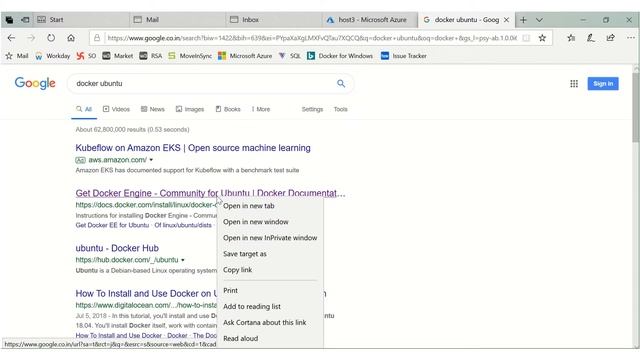Open the Google apps grid

pyautogui.click(x=574, y=84)
